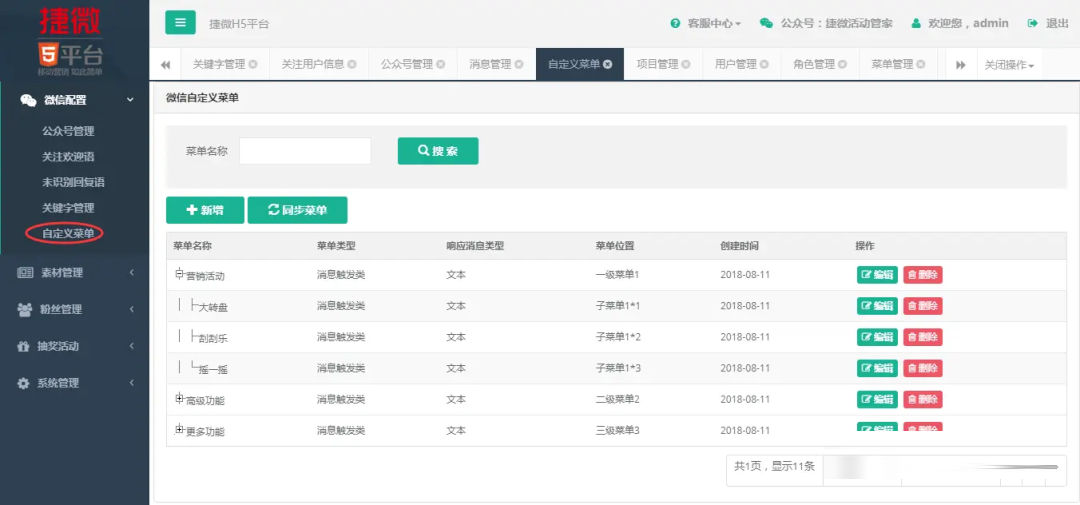Click the 同步菜单 sync button
The height and width of the screenshot is (505, 1080).
click(297, 210)
